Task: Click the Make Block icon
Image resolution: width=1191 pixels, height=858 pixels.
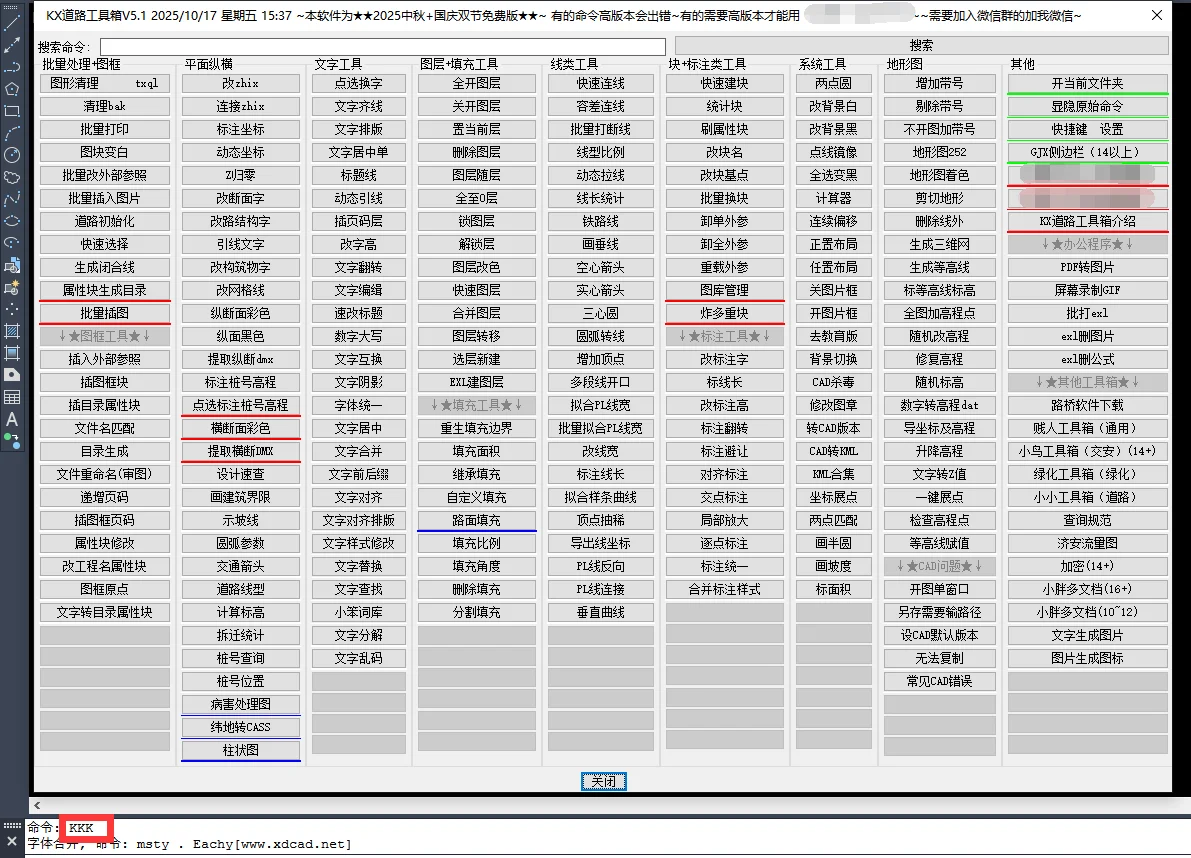Action: click(x=11, y=287)
